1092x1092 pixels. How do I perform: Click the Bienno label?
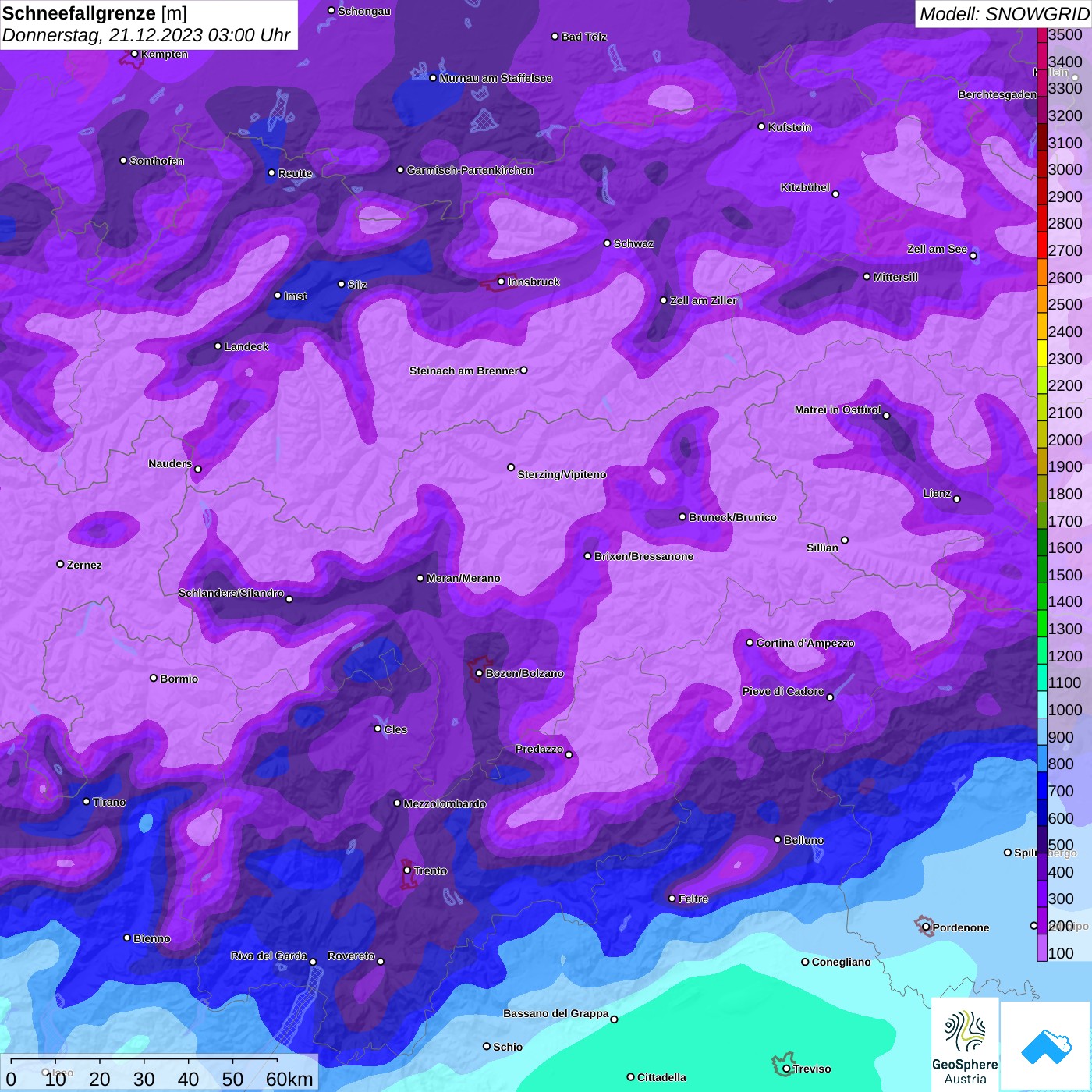(x=152, y=938)
